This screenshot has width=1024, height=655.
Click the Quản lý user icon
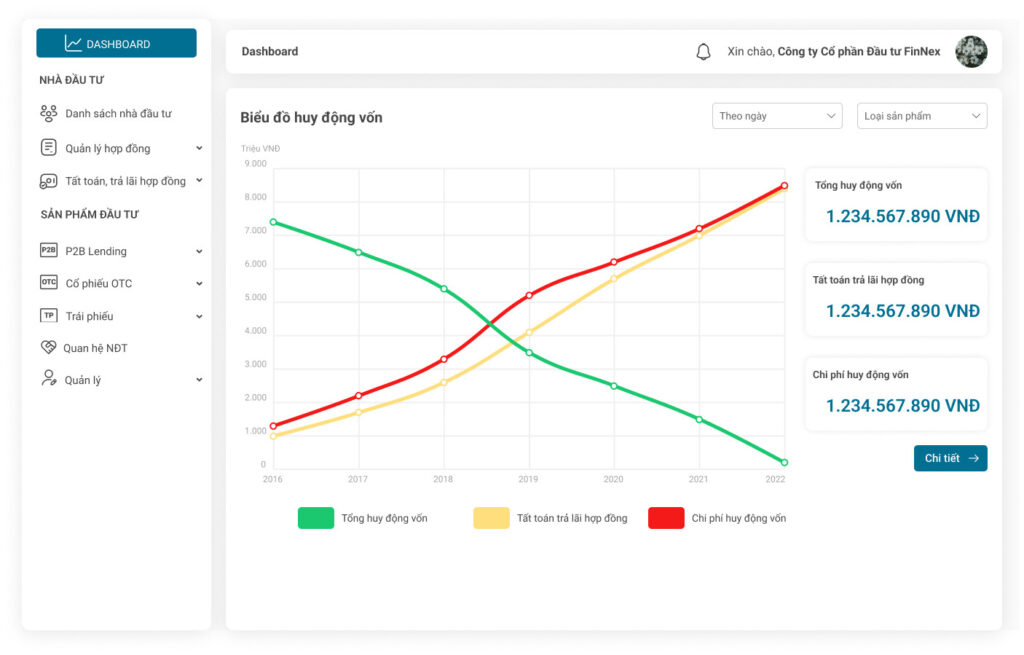pos(48,379)
